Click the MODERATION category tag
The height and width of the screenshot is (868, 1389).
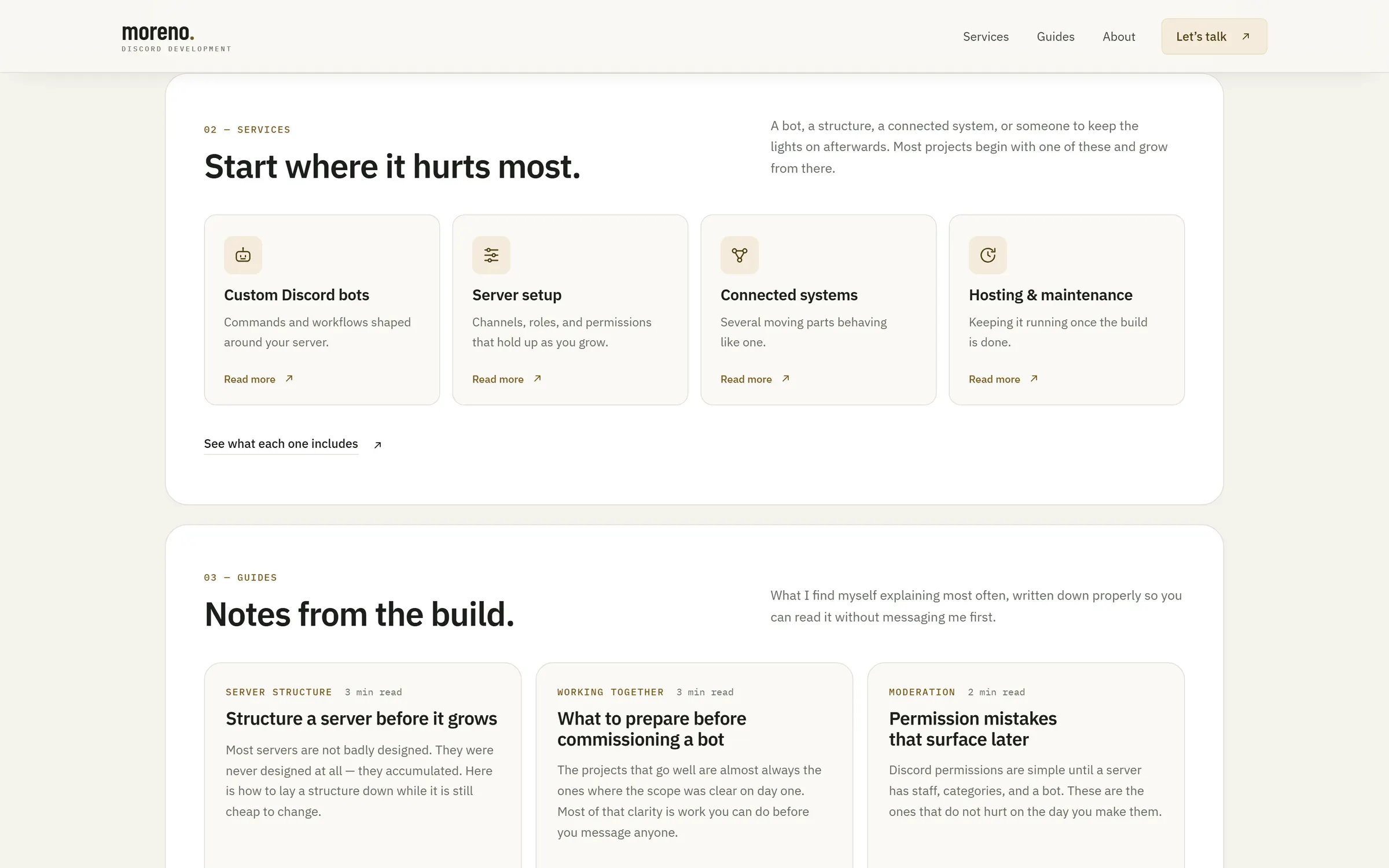922,692
